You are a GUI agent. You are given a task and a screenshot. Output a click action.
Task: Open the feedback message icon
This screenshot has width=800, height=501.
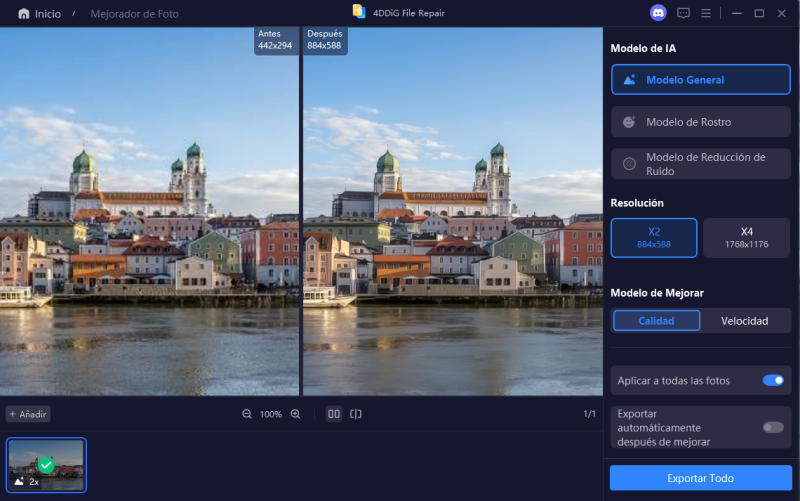[x=684, y=13]
